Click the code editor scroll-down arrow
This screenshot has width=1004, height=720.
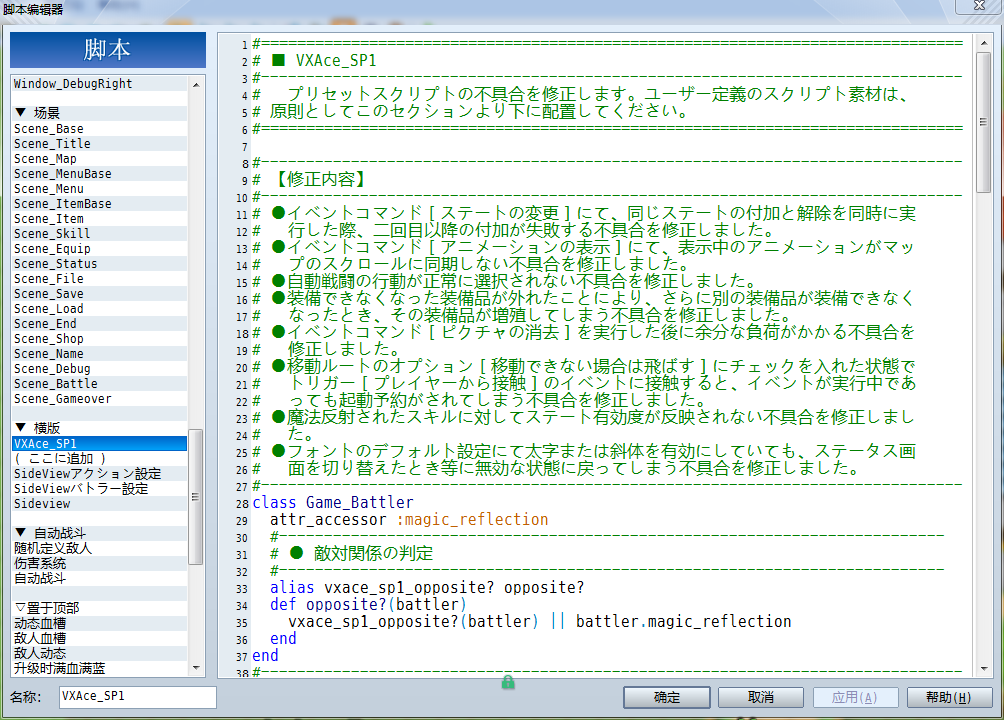984,669
